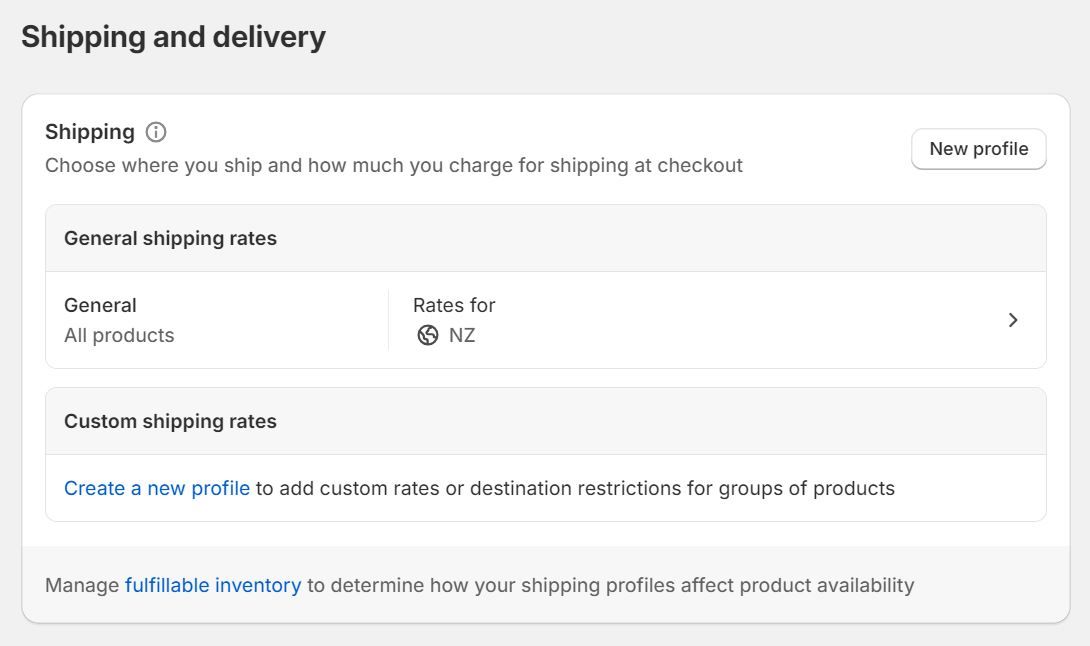Select the NZ shipping zone text

click(x=462, y=336)
